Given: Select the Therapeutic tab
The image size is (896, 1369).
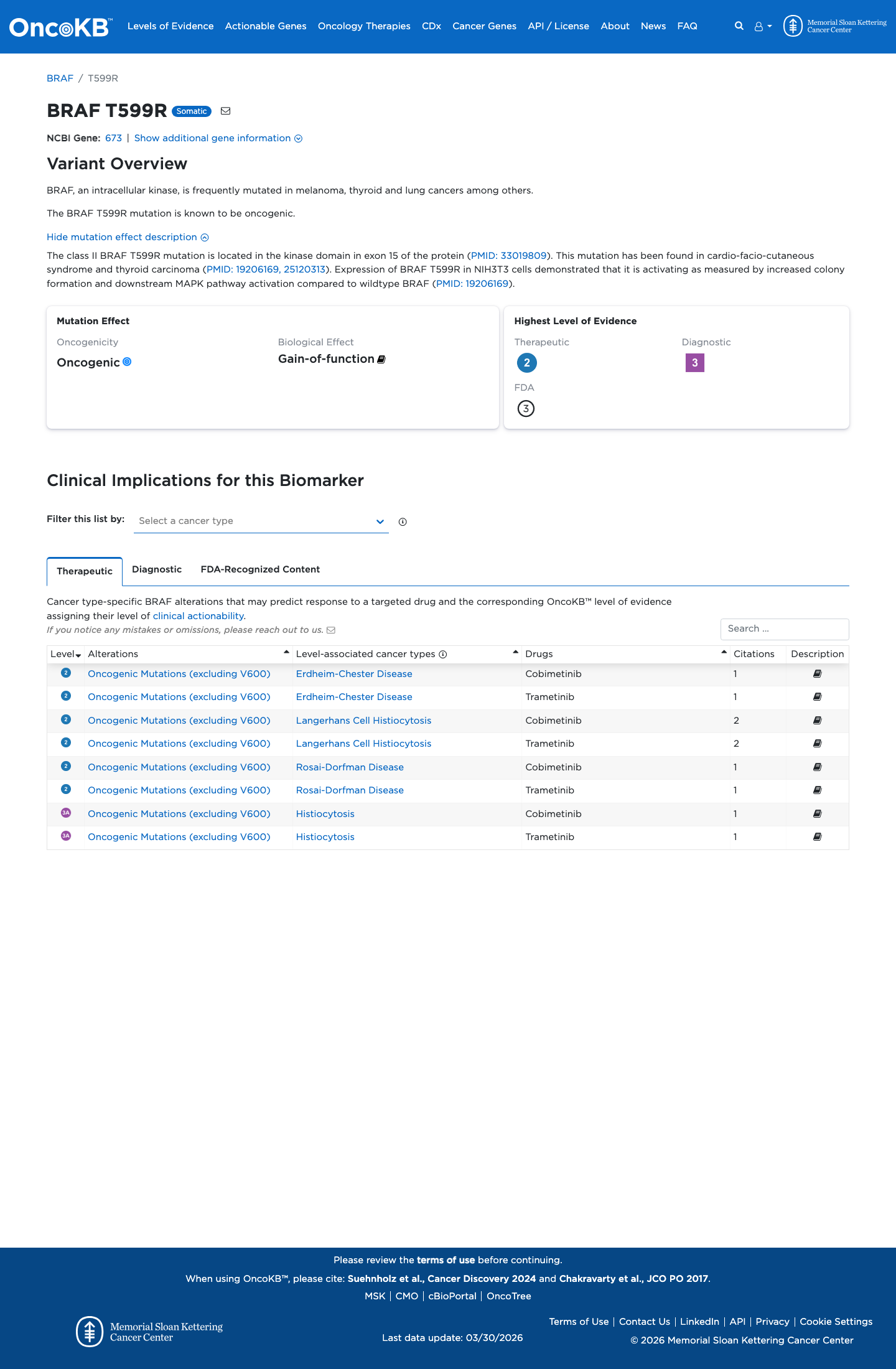Looking at the screenshot, I should (x=85, y=571).
